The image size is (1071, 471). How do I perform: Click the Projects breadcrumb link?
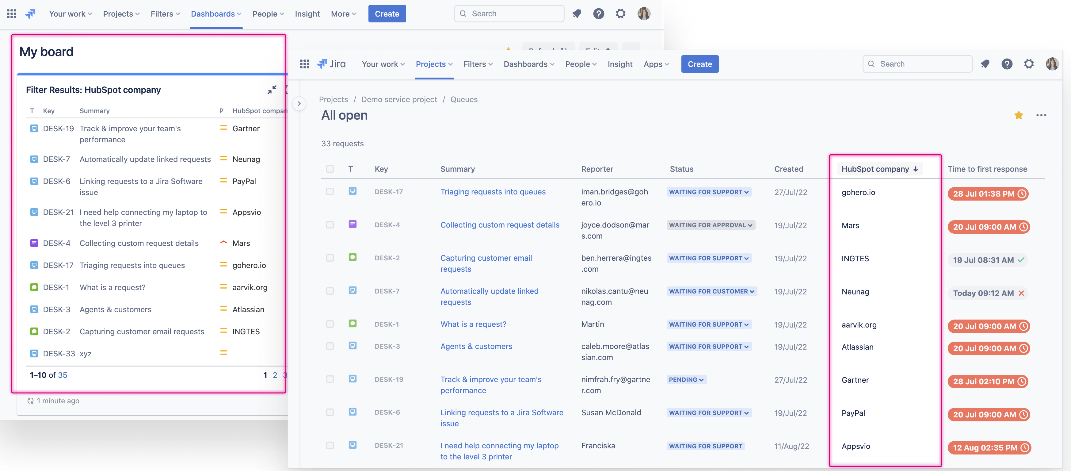point(333,99)
